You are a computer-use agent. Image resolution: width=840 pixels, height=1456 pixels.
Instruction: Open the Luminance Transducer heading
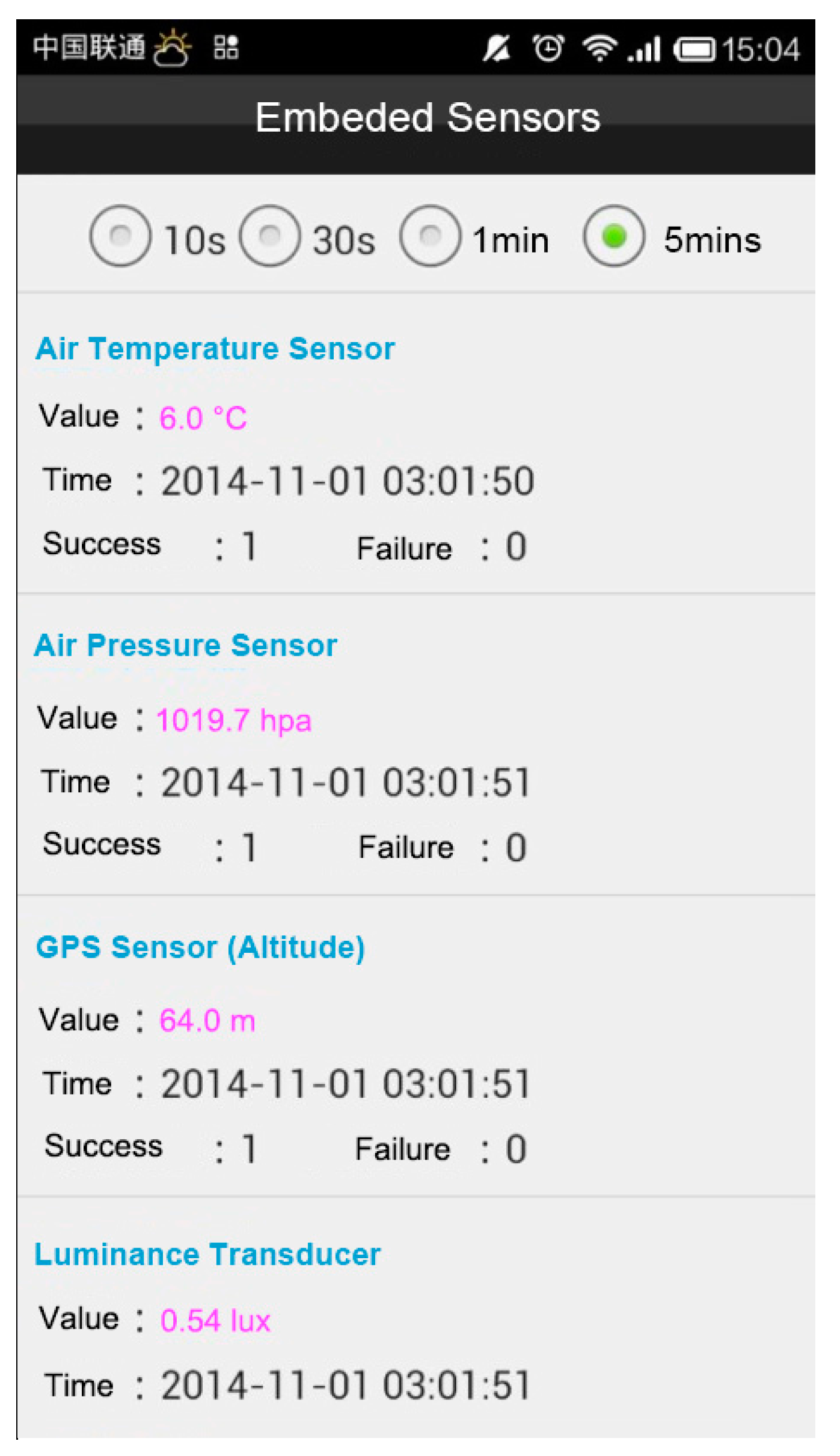click(207, 1255)
